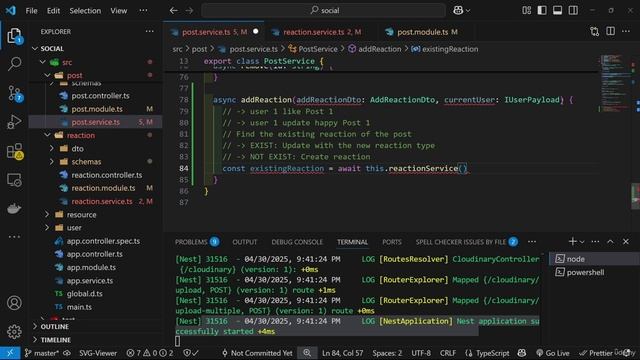Open the DEBUG CONSOLE panel tab

[x=297, y=242]
